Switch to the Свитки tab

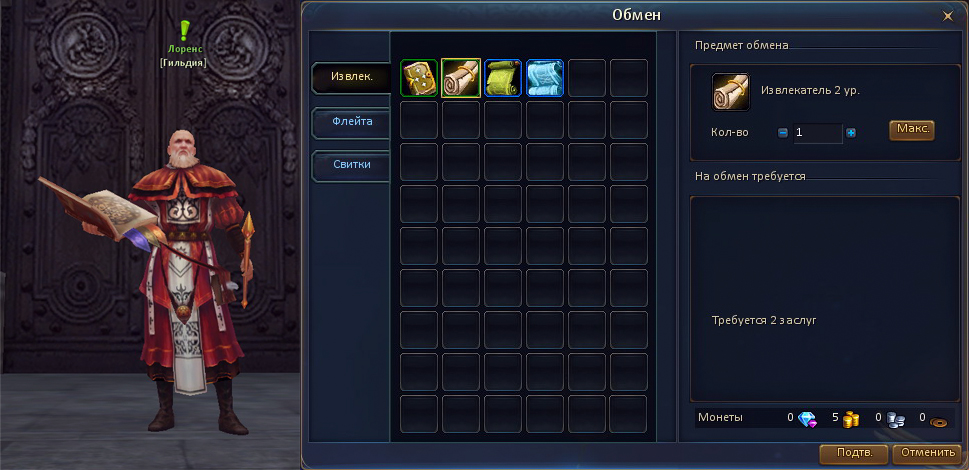click(351, 165)
